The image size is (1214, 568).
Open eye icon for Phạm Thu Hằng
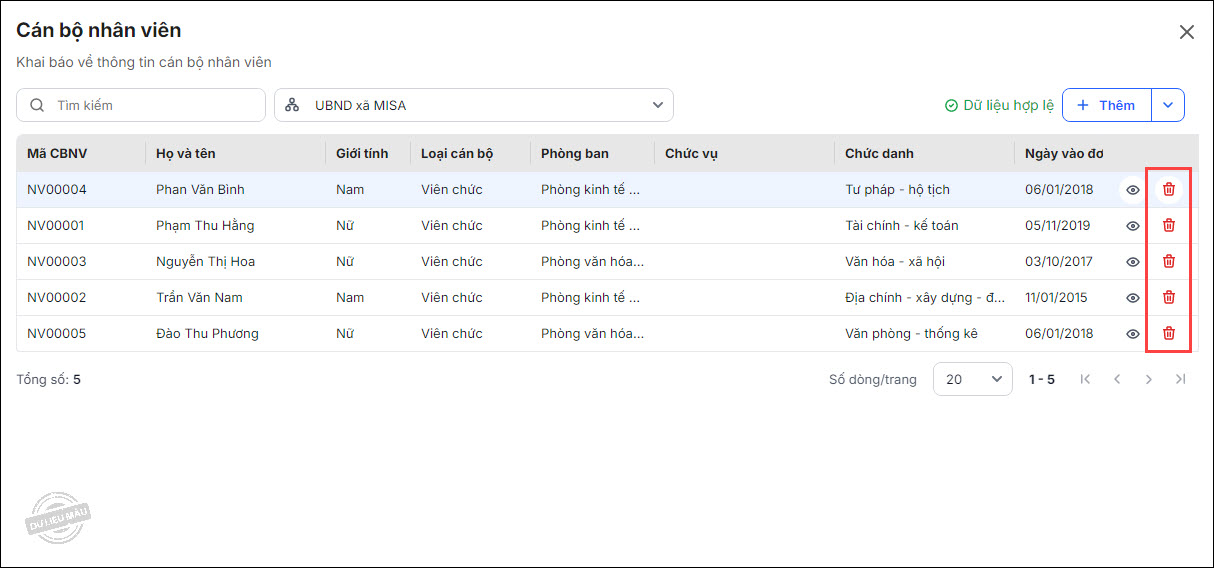1133,226
